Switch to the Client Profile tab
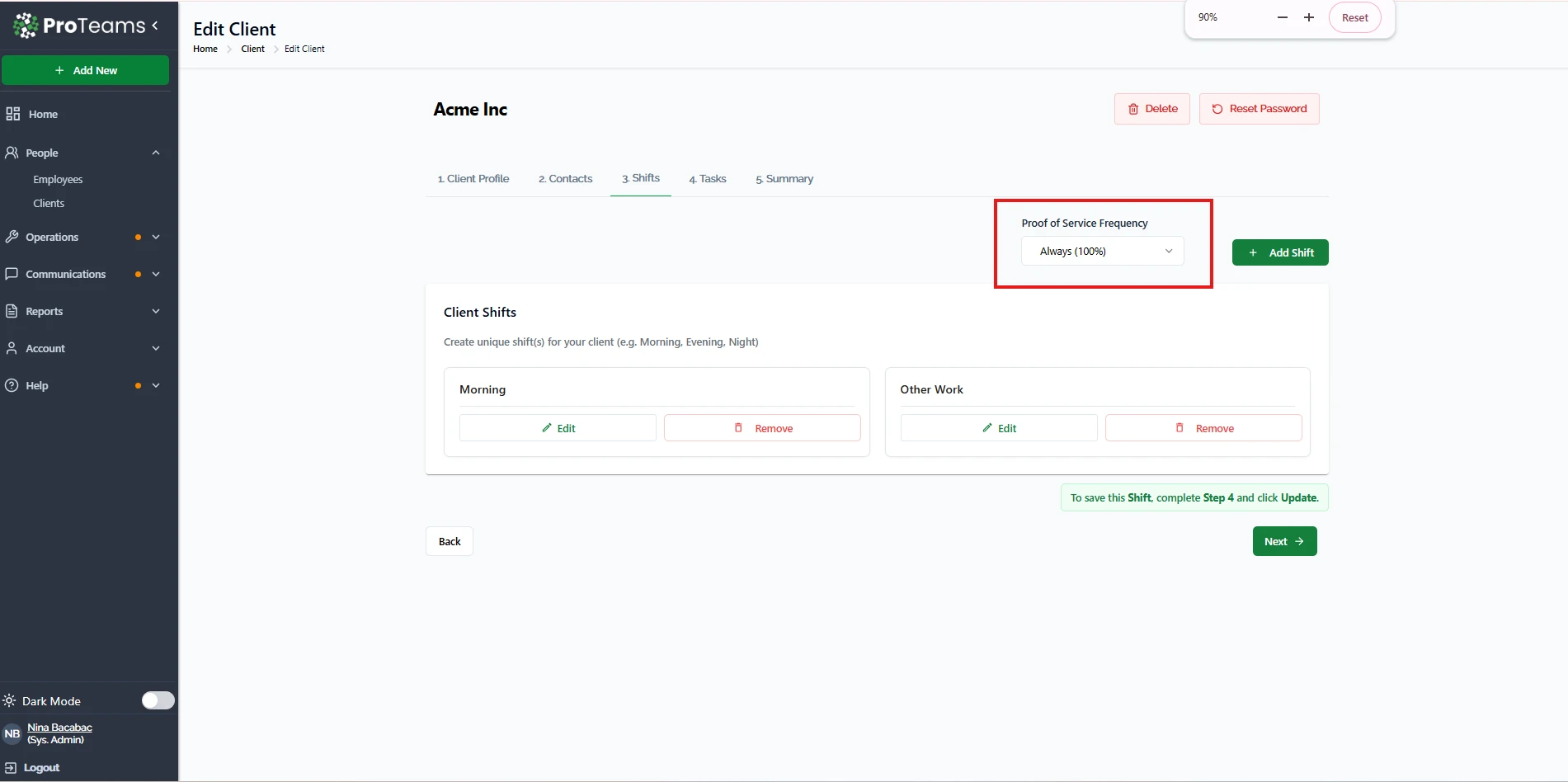Image resolution: width=1568 pixels, height=782 pixels. pos(473,179)
